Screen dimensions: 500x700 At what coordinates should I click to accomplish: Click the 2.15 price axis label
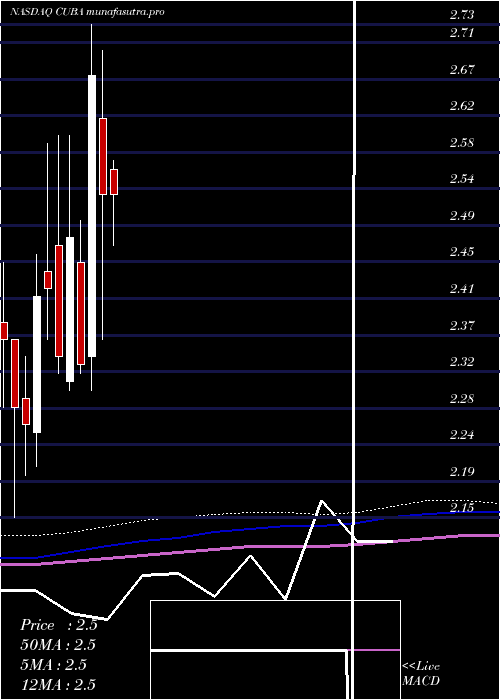click(462, 508)
